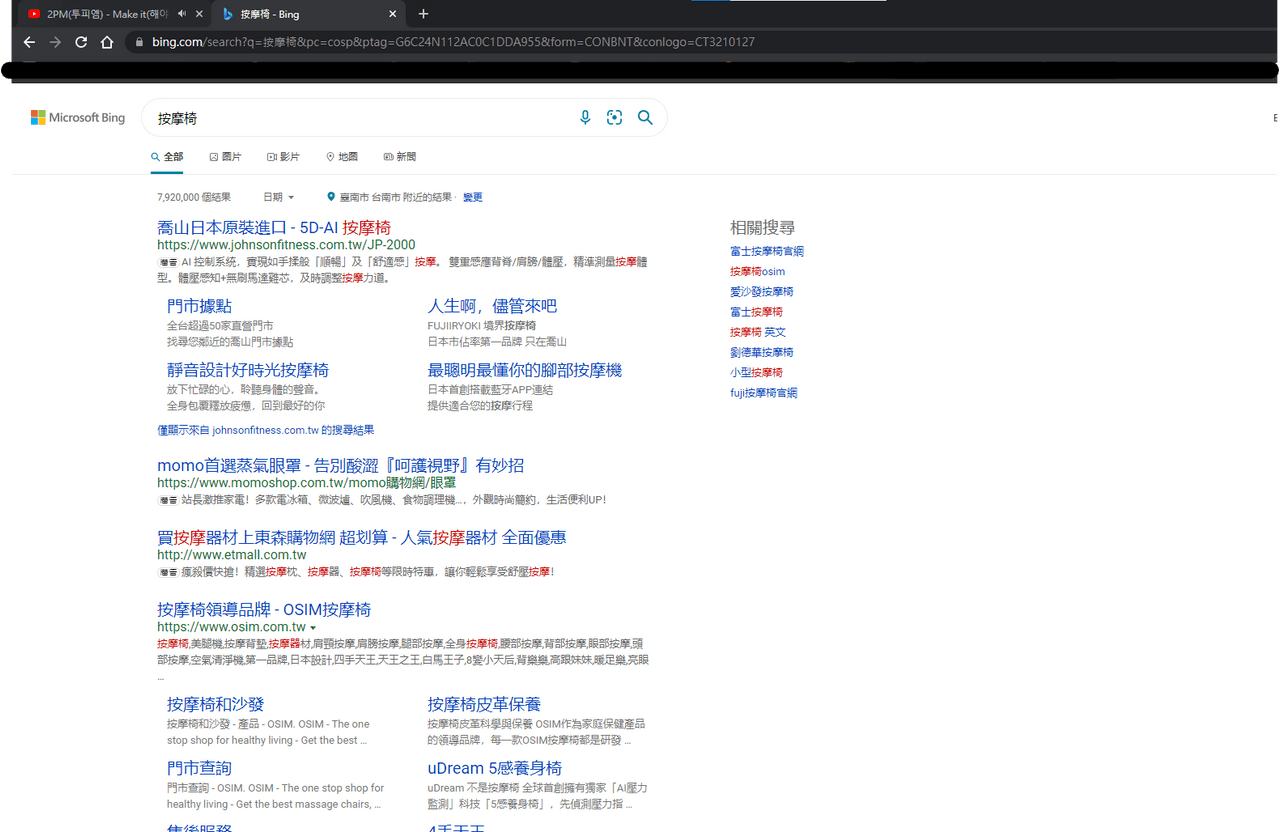
Task: Search related term 劉德華按摩椅
Action: [x=762, y=352]
